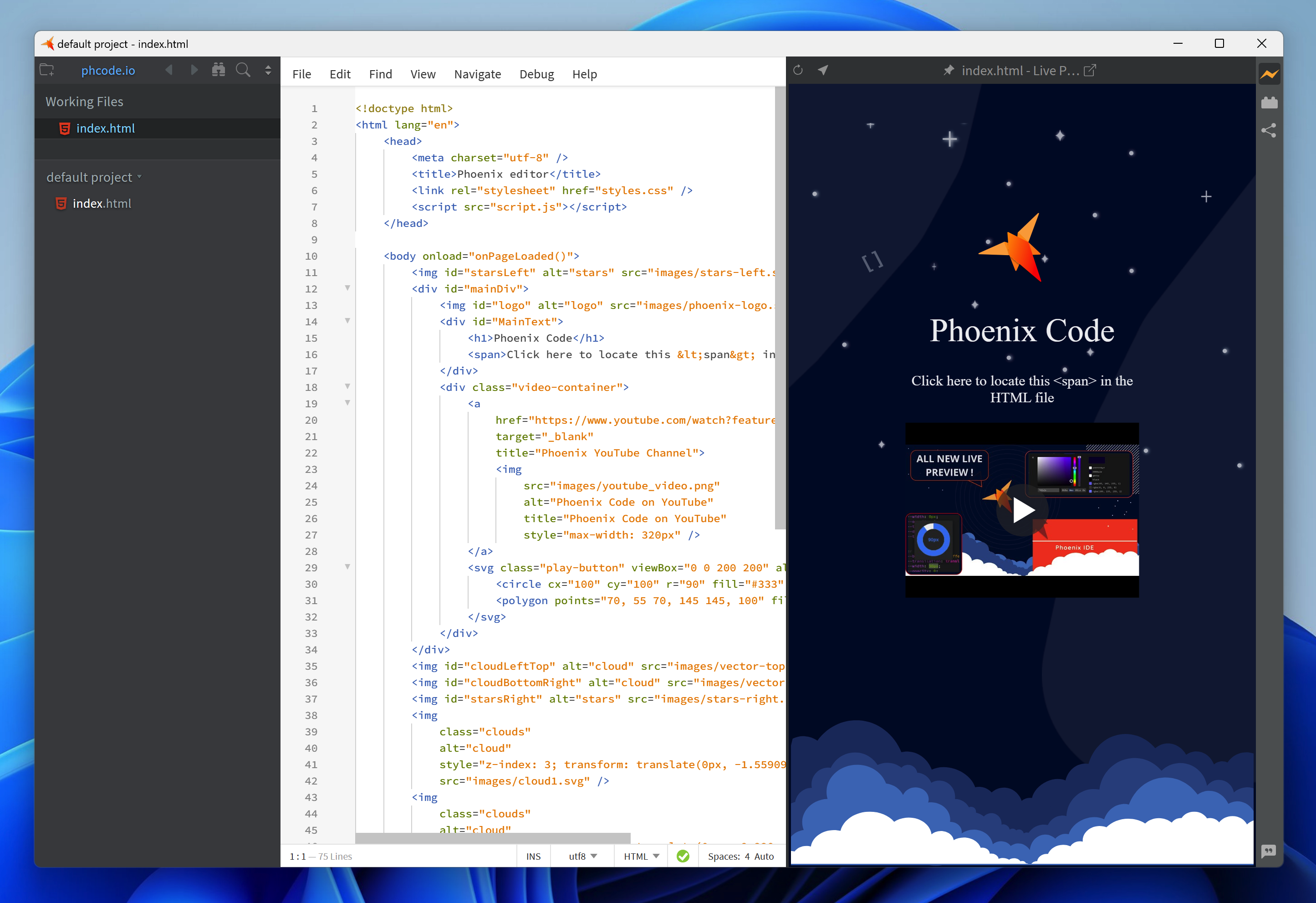The width and height of the screenshot is (1316, 903).
Task: Open the Debug menu
Action: coord(537,74)
